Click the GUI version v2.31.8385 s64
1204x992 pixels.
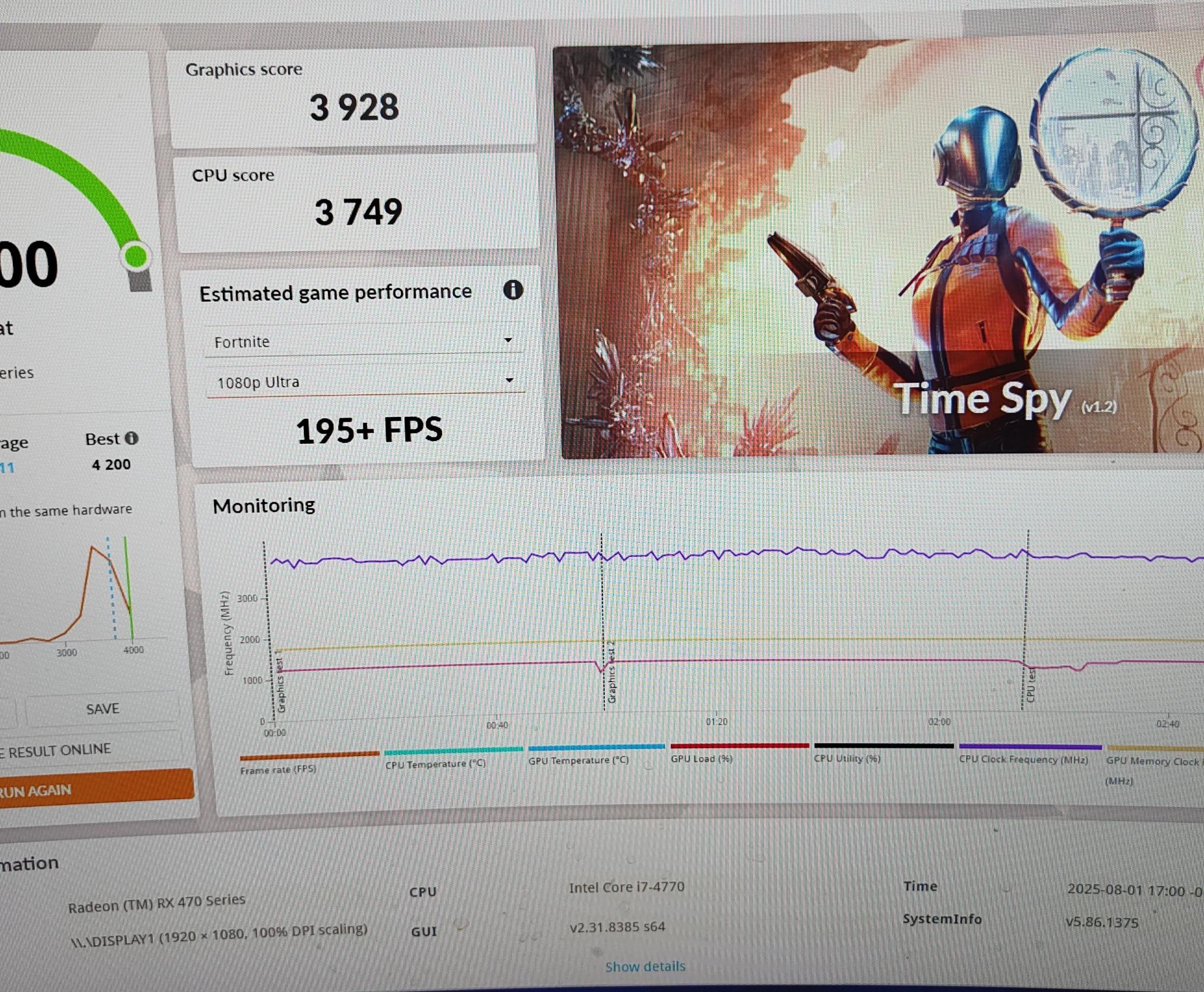tap(617, 927)
